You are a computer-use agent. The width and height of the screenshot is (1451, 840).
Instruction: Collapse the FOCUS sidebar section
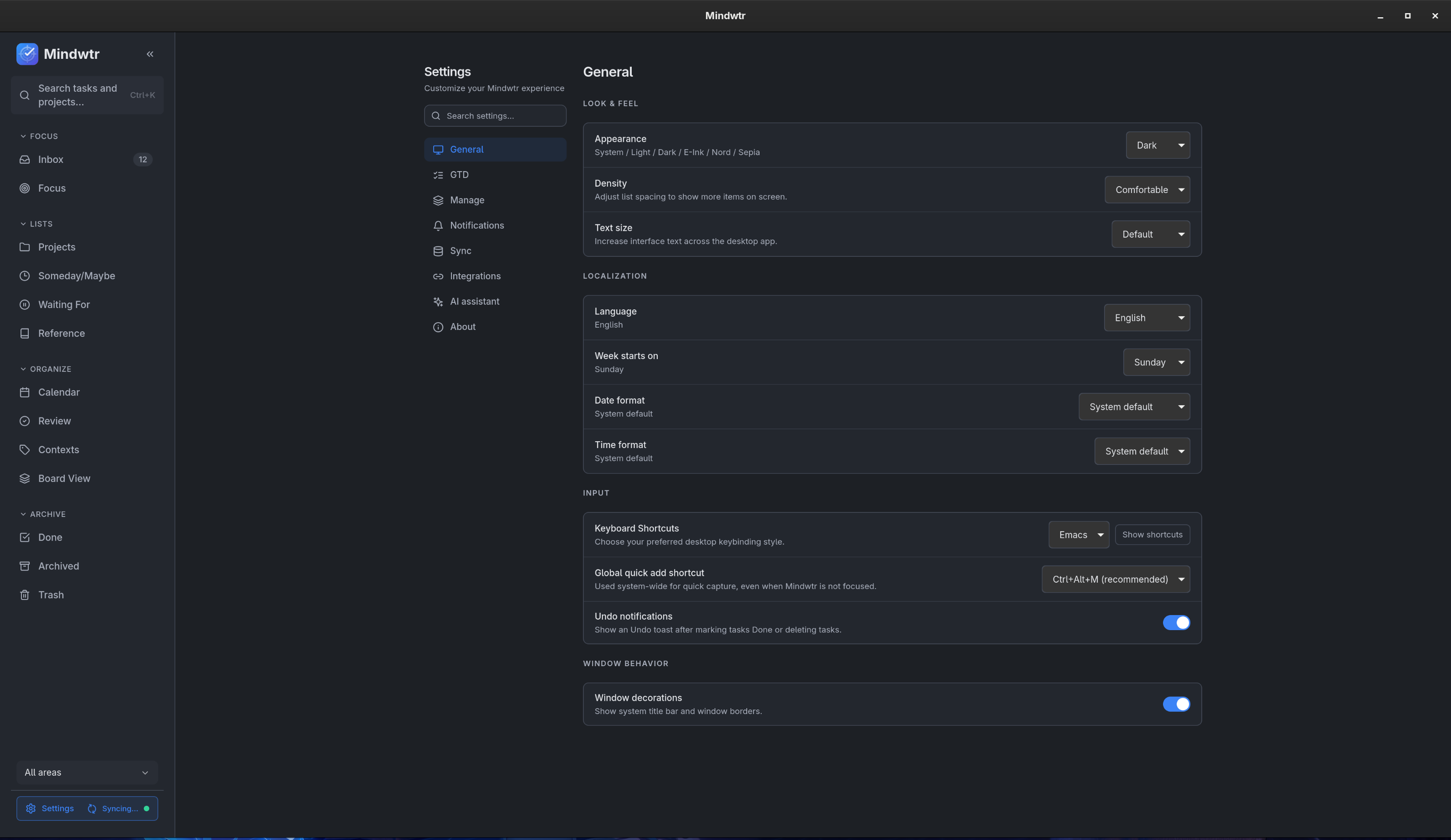[x=39, y=136]
